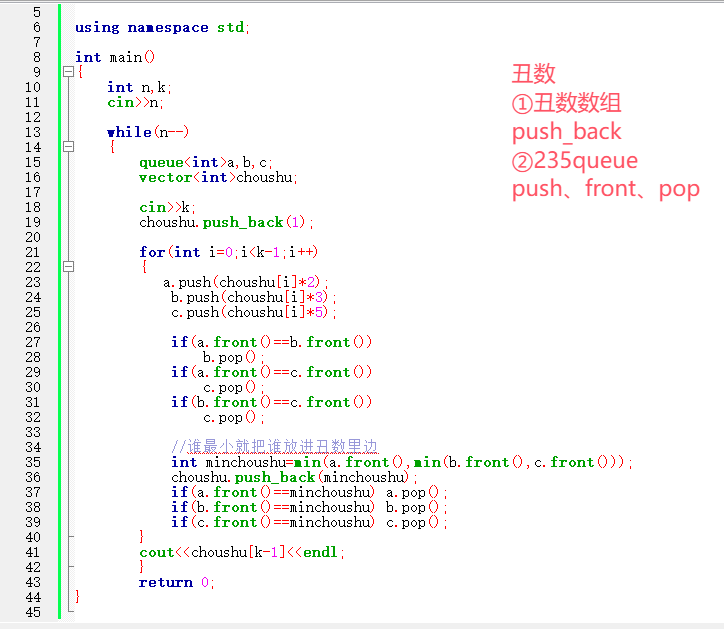Click 'c.pop();' on line 32

tap(234, 417)
